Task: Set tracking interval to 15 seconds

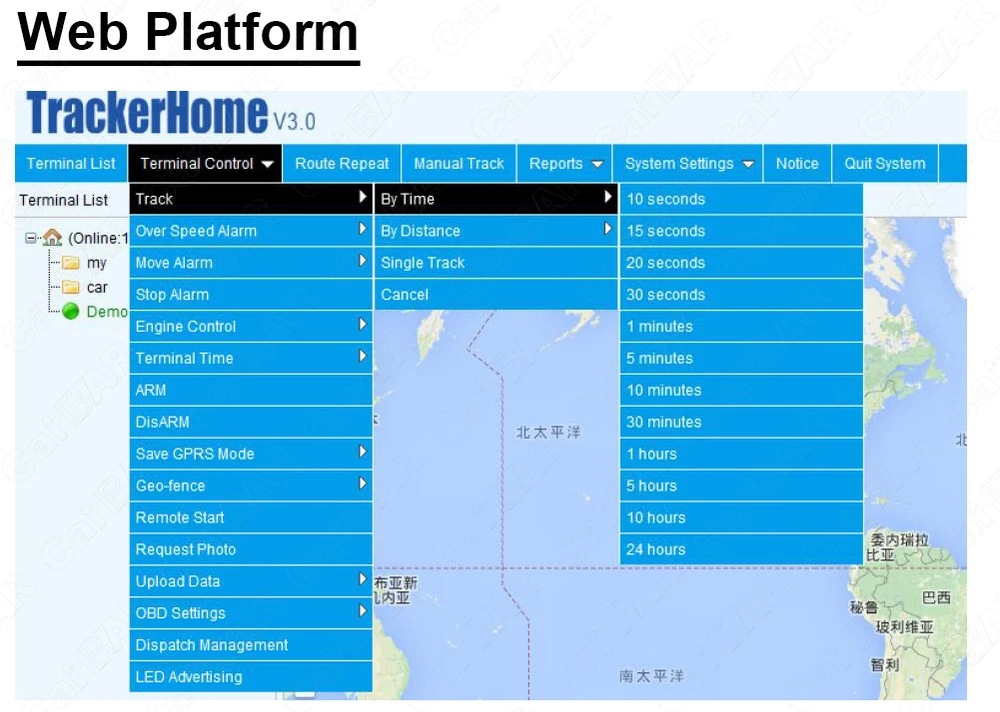Action: pos(741,231)
